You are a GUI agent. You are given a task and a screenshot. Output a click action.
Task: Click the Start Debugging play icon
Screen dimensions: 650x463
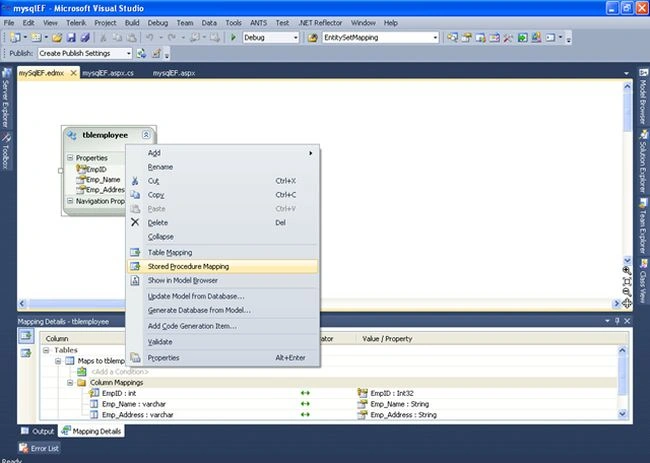coord(233,38)
